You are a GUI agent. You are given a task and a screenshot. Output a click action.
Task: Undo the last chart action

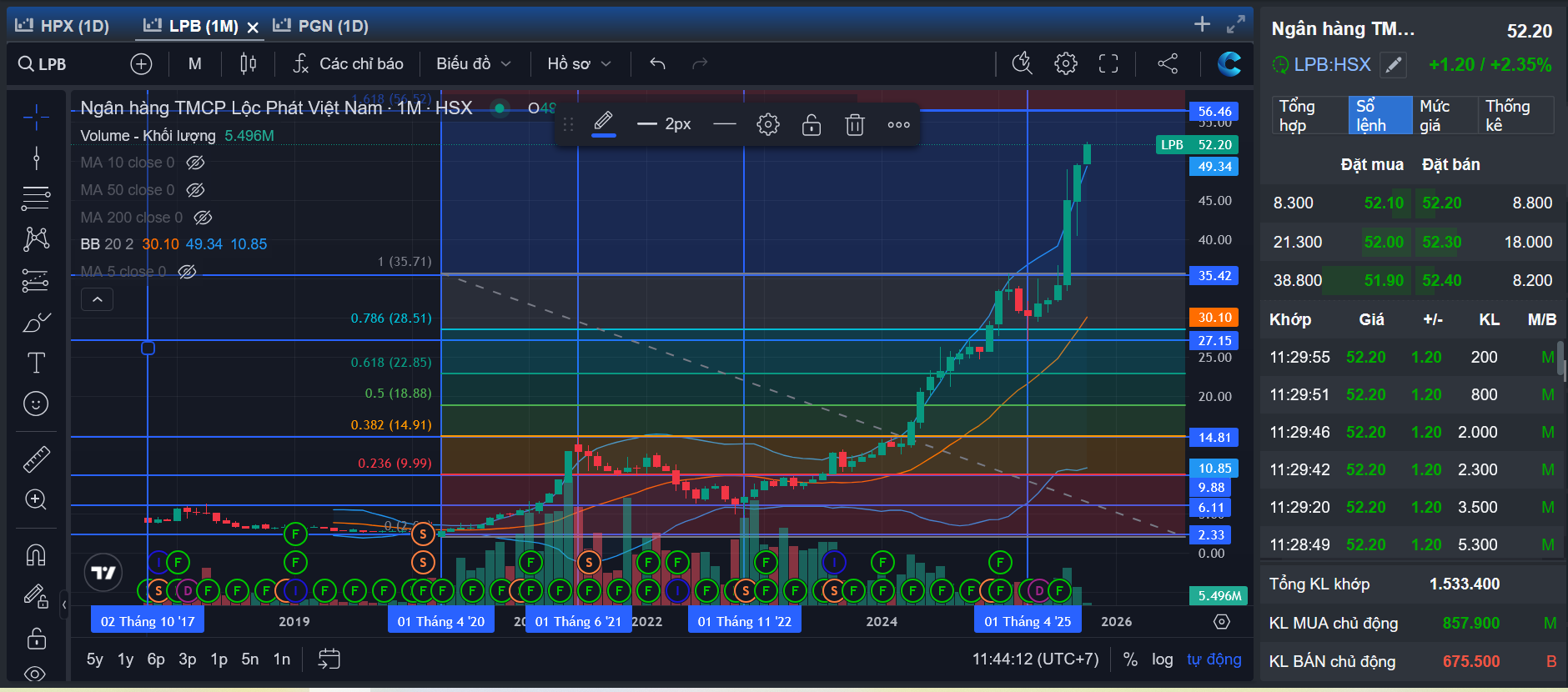pyautogui.click(x=657, y=64)
